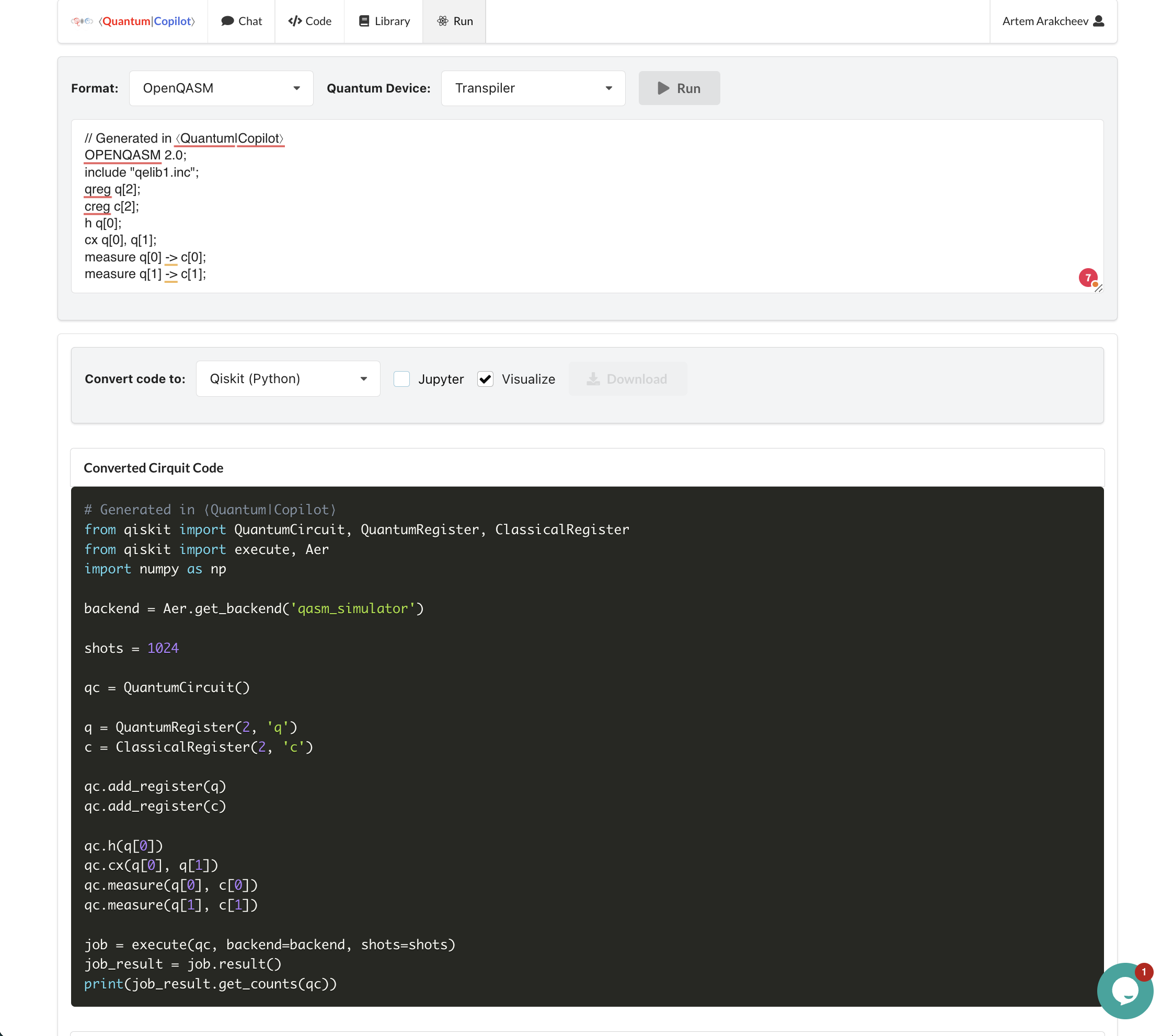Click the red grammar checker badge showing 7
The width and height of the screenshot is (1173, 1036).
[1087, 278]
